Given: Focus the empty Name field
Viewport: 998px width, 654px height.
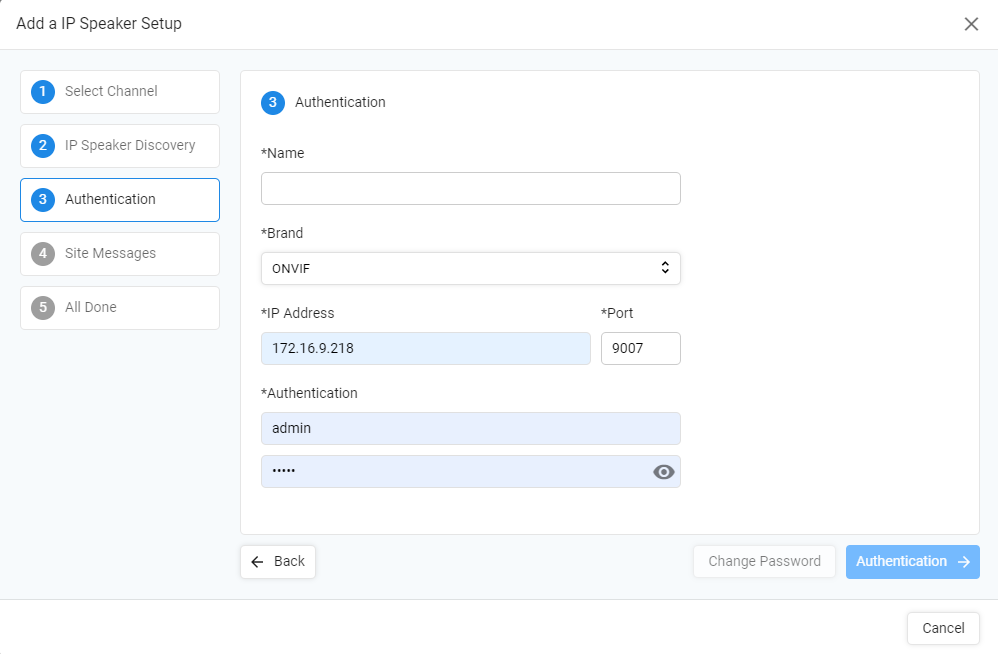Looking at the screenshot, I should [x=470, y=188].
